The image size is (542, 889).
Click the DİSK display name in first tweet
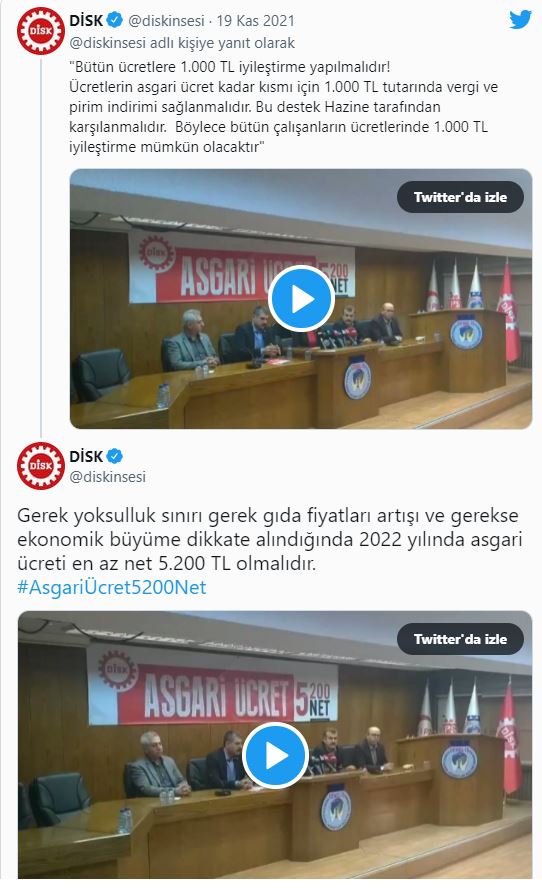pyautogui.click(x=87, y=20)
